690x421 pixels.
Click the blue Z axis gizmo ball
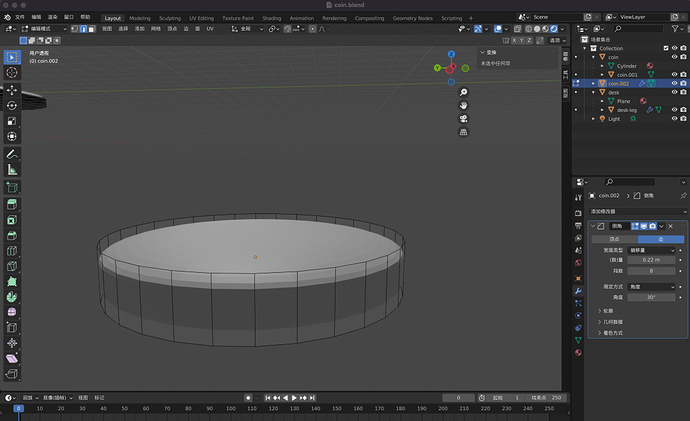point(451,55)
